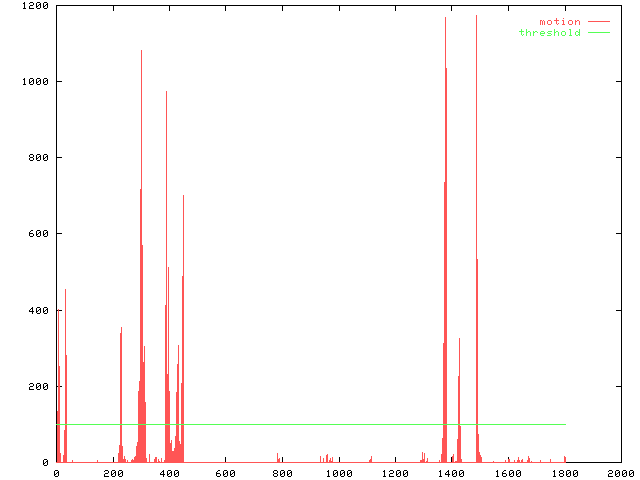Select the 600 label on the x-axis
Image resolution: width=640 pixels, height=480 pixels.
(225, 473)
